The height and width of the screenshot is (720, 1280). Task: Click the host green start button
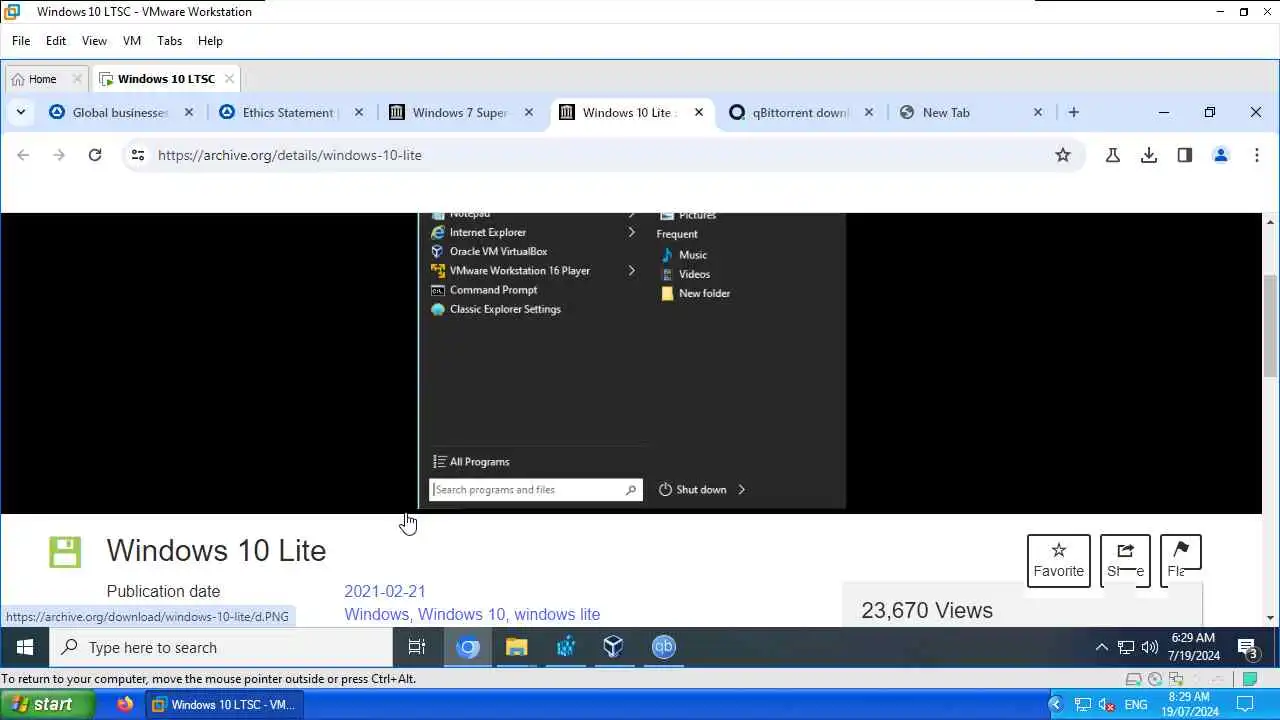pos(47,704)
